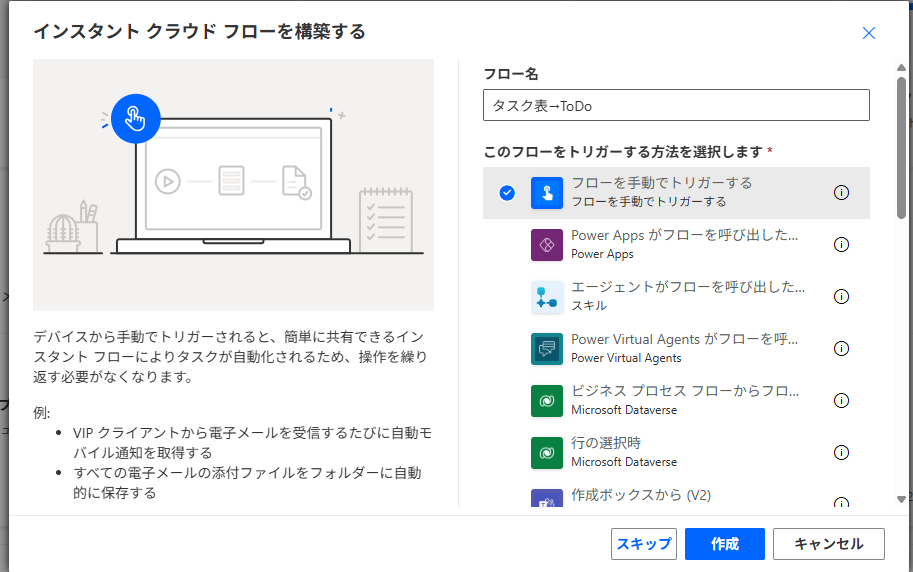Select 行の選択時 trigger option

pyautogui.click(x=676, y=453)
